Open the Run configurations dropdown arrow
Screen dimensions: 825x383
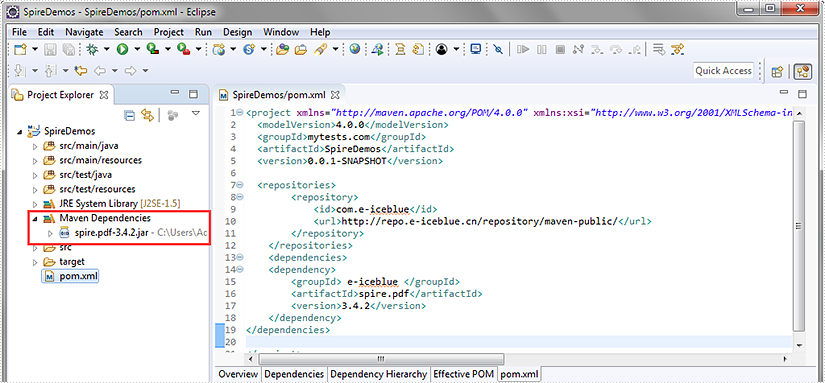[x=137, y=49]
